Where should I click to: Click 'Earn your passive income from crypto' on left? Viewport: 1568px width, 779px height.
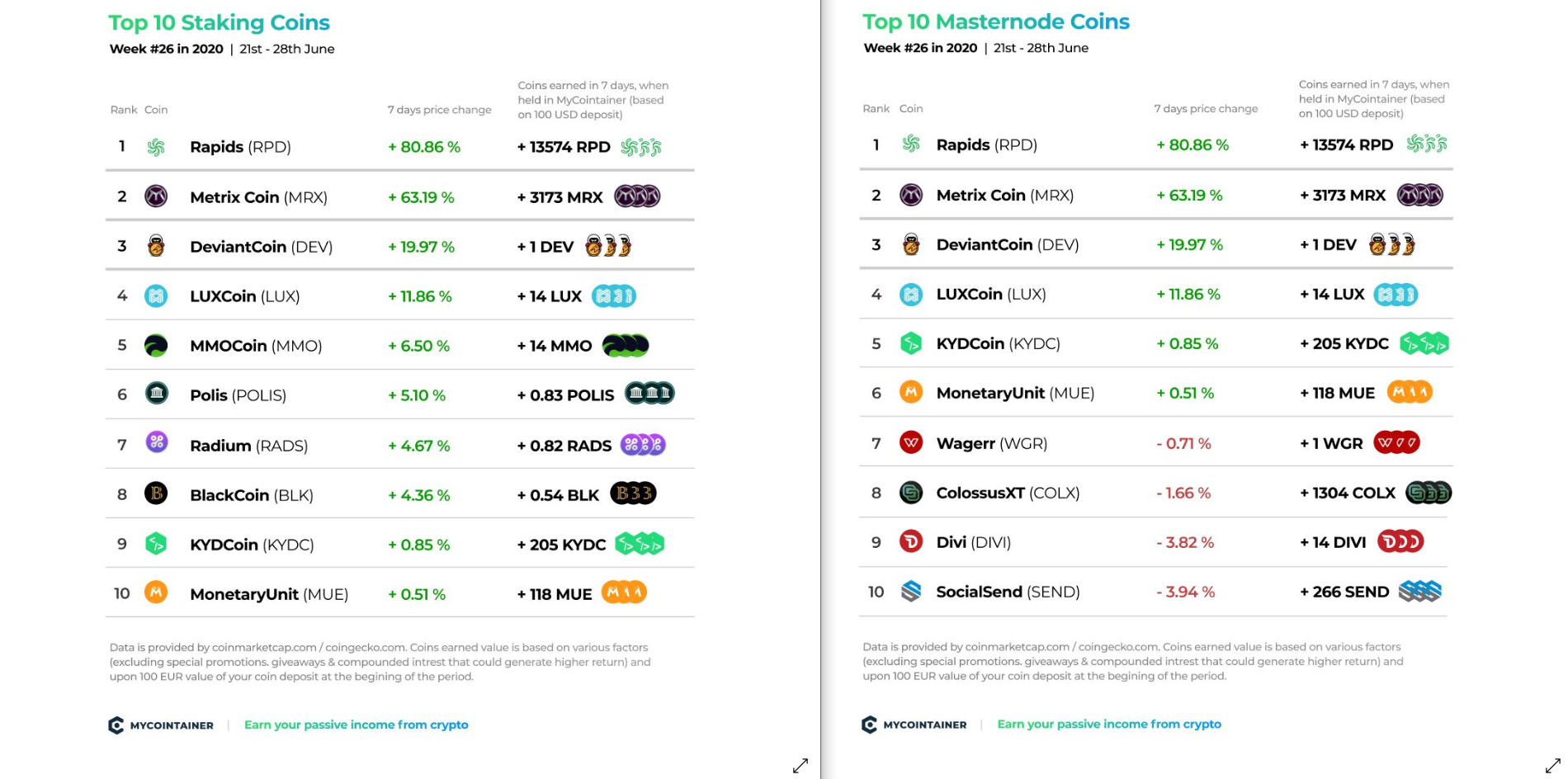[357, 725]
